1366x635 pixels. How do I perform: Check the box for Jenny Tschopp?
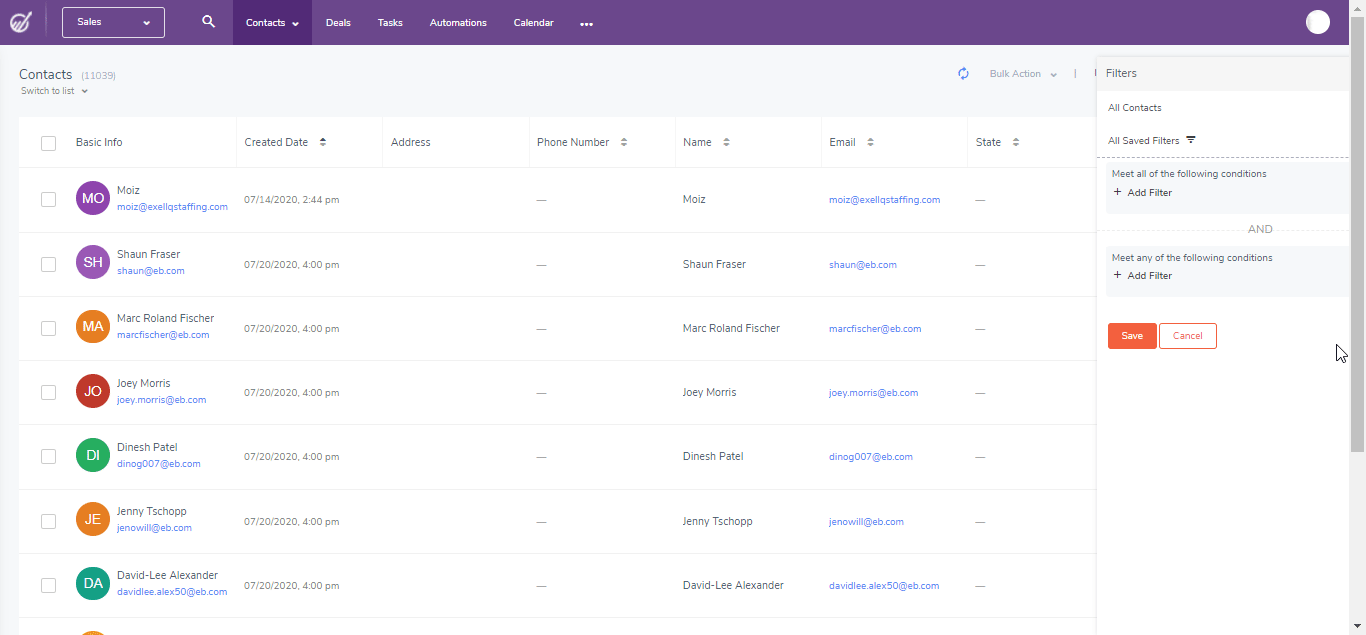pyautogui.click(x=48, y=521)
